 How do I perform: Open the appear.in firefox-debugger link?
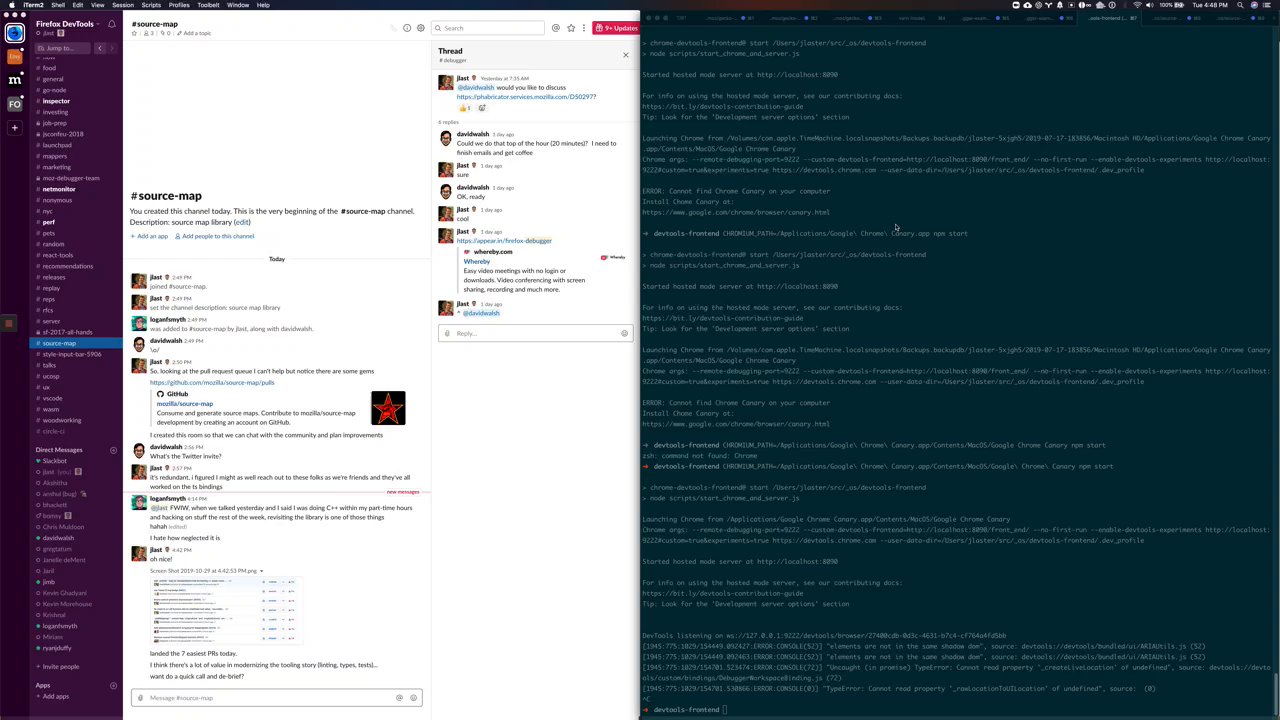[x=504, y=241]
